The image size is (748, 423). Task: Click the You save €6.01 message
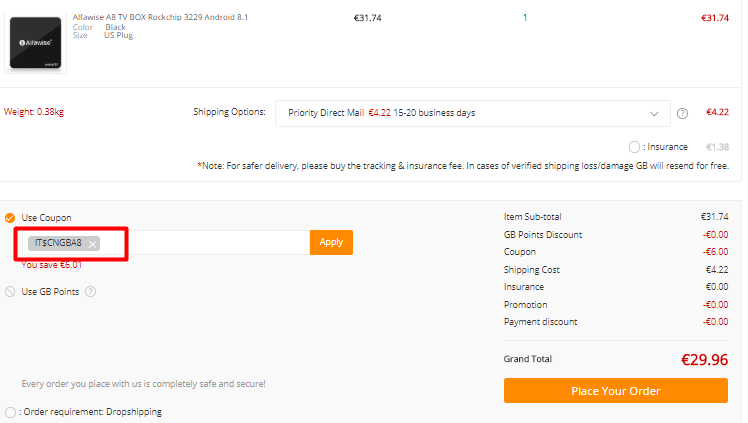(52, 265)
